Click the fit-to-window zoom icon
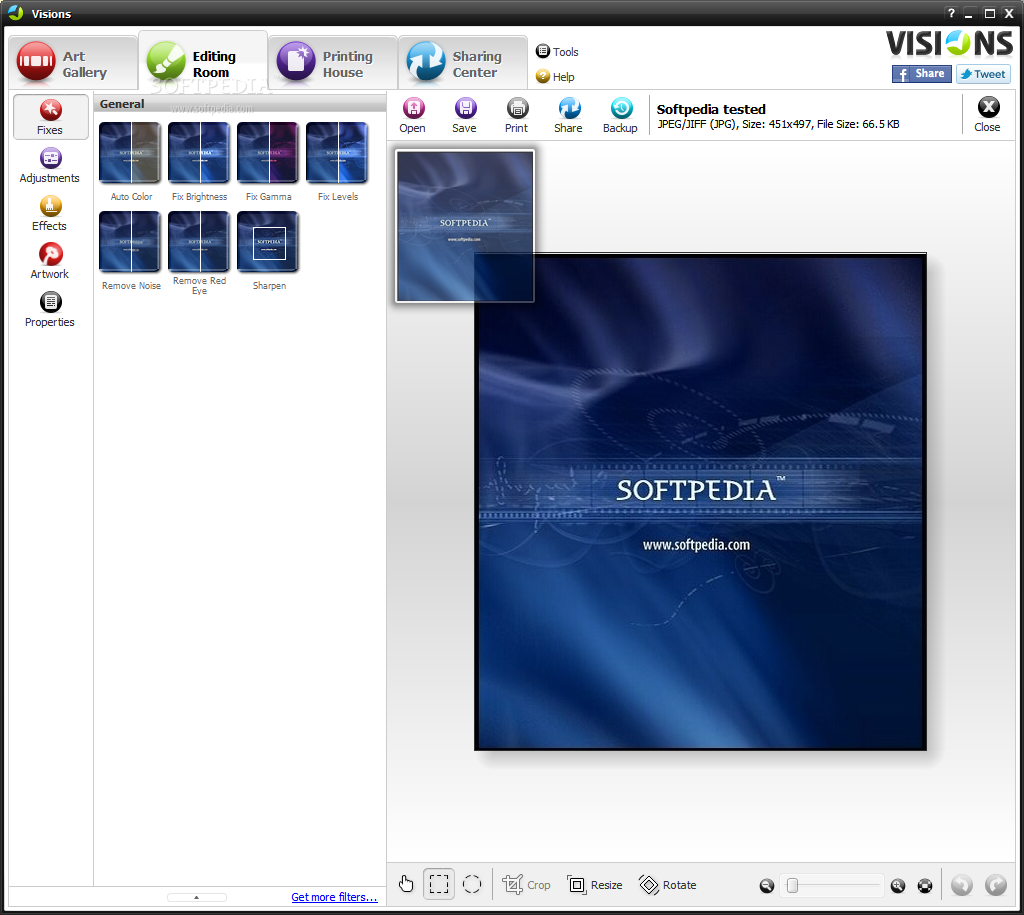 click(x=925, y=886)
